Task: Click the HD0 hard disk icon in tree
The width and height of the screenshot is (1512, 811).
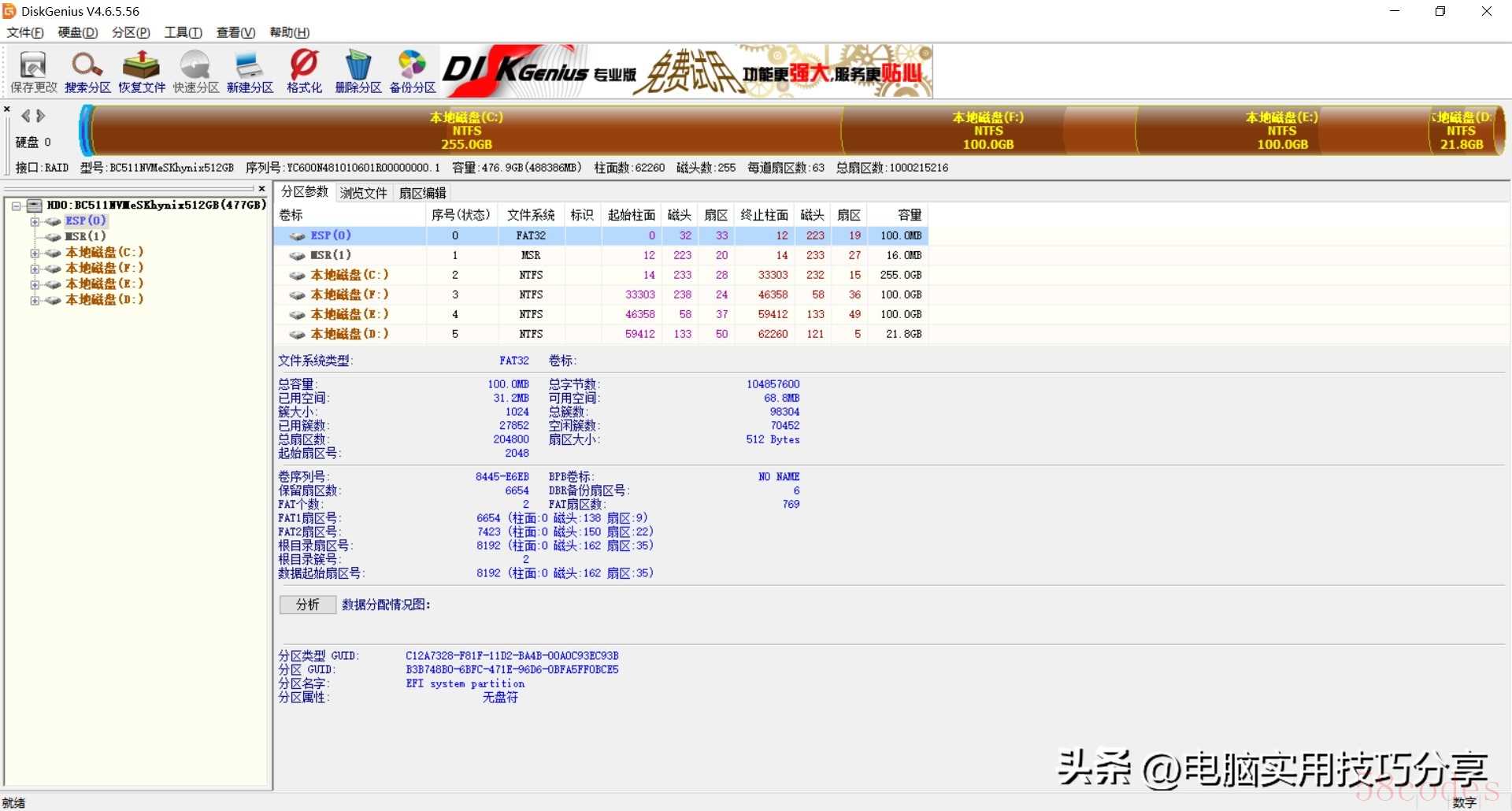Action: point(35,206)
